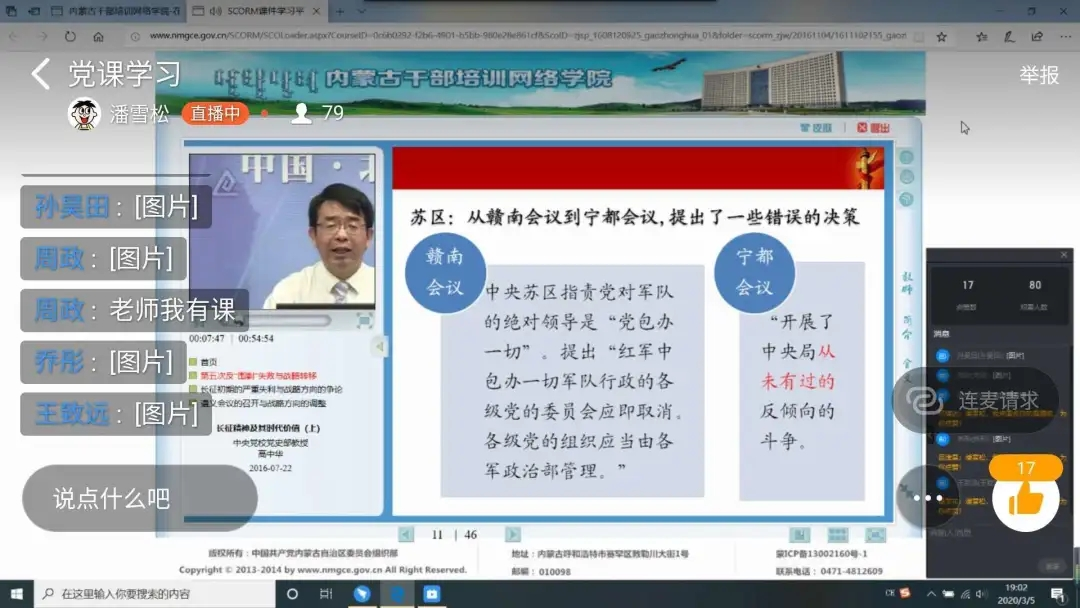
Task: Add page to favorites with star icon
Action: coord(941,36)
